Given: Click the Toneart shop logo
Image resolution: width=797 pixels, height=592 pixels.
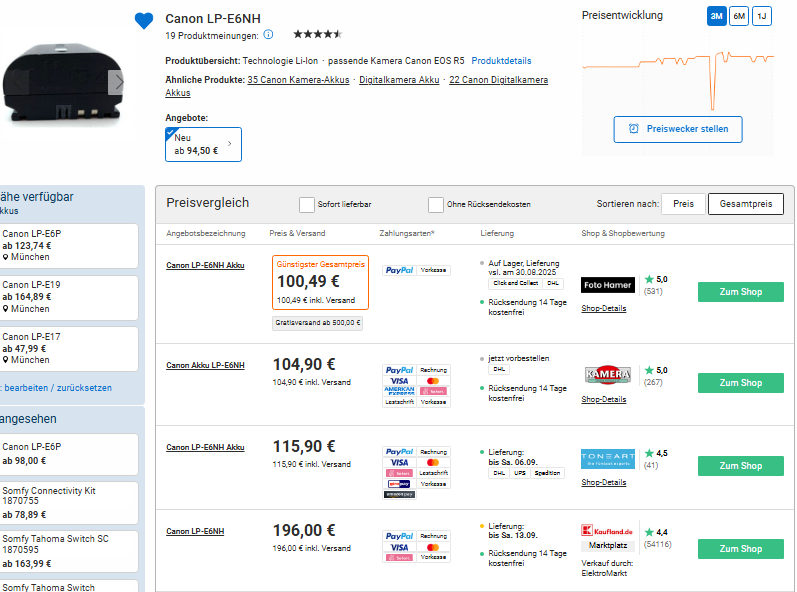Looking at the screenshot, I should 607,459.
